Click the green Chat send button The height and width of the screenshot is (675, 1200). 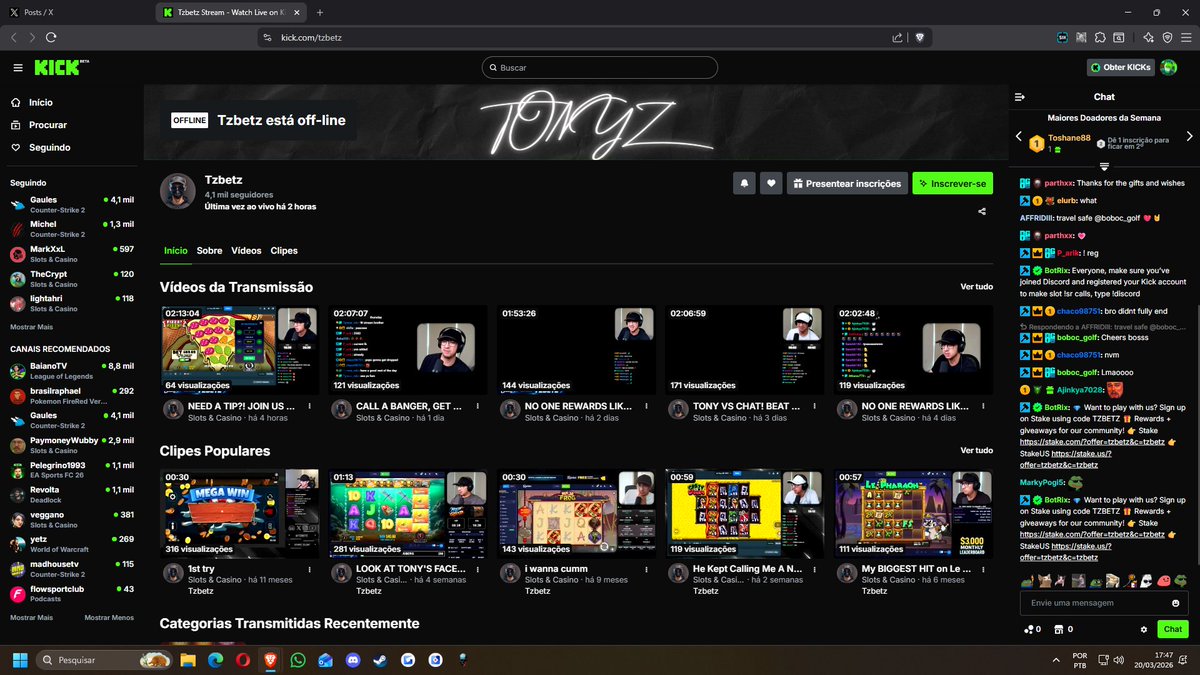click(1173, 629)
